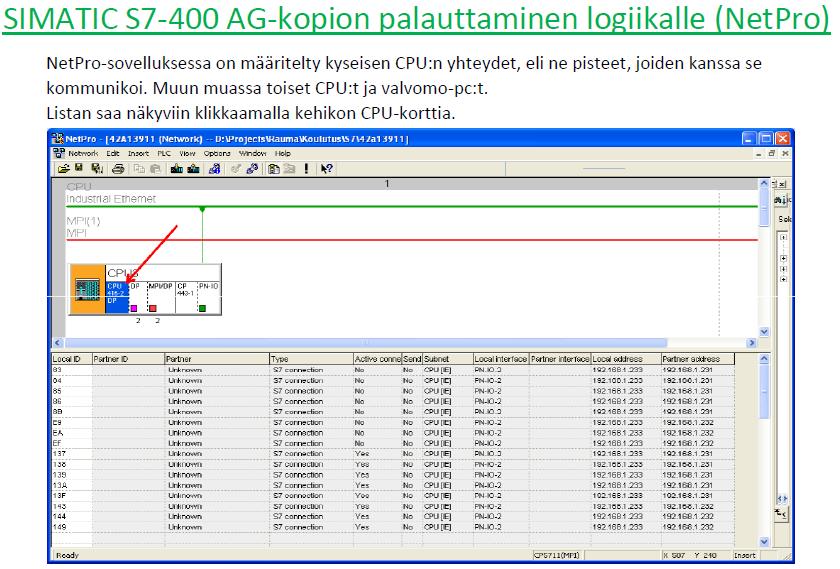This screenshot has width=840, height=569.
Task: Click the Partner ID column header
Action: [x=128, y=359]
